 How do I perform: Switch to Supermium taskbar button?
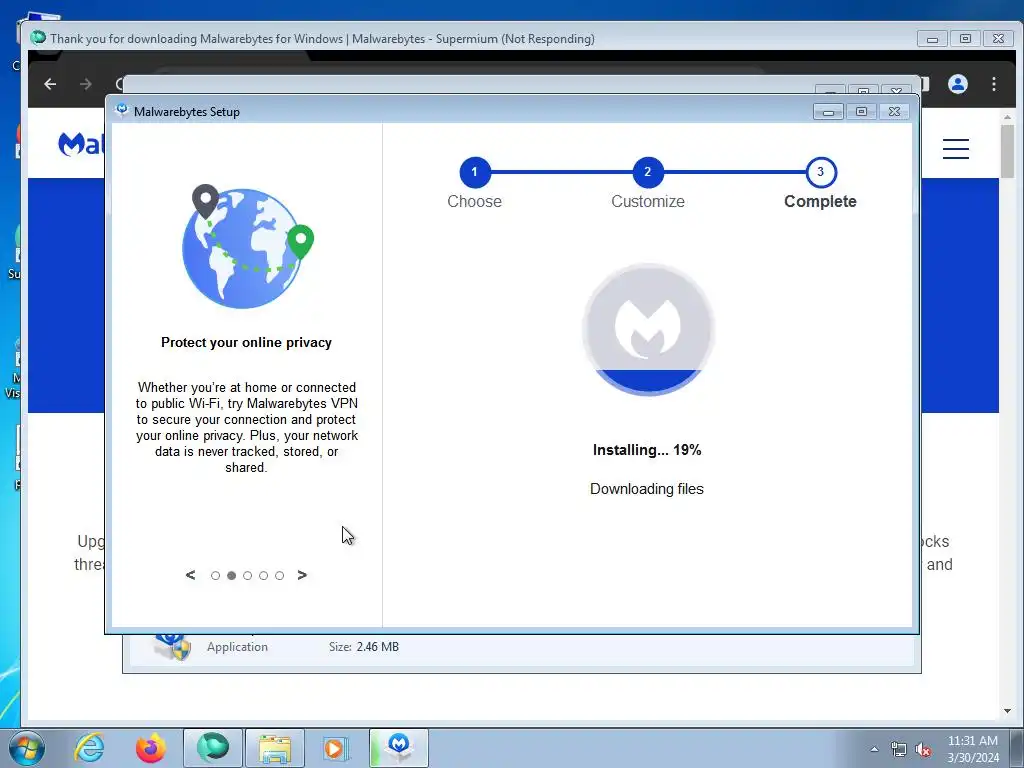point(213,748)
